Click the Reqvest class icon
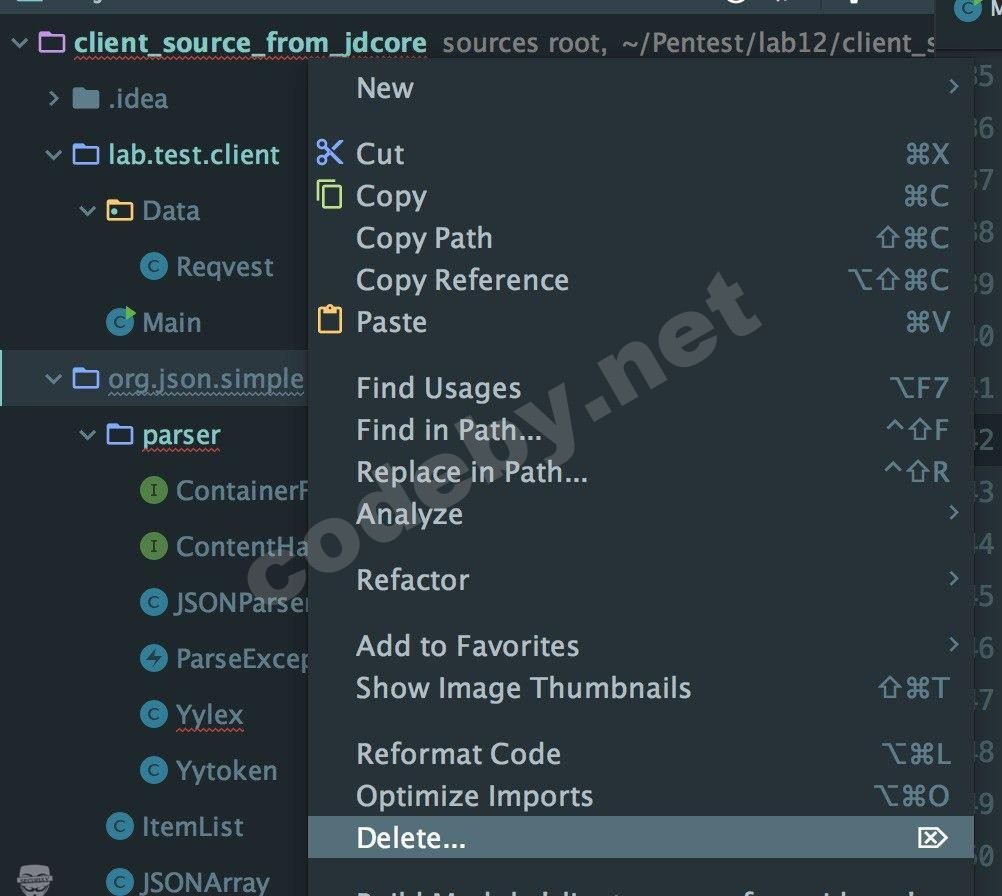 pos(153,266)
